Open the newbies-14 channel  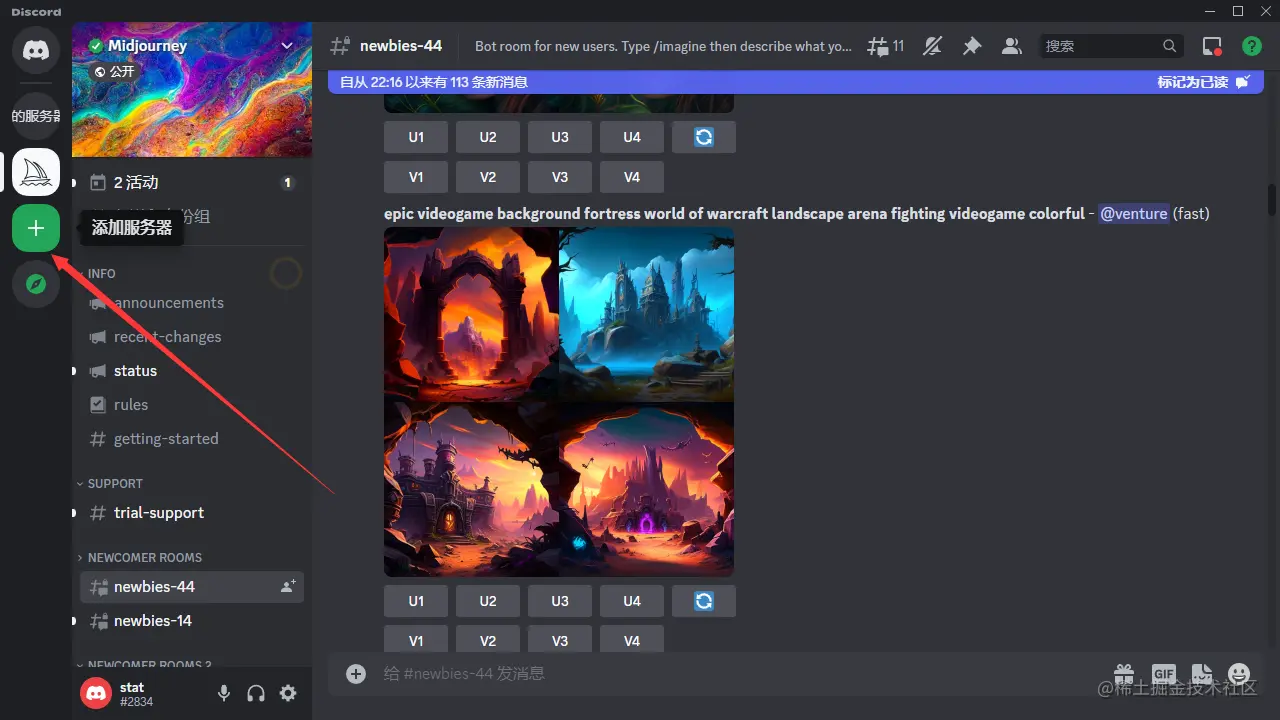[x=192, y=621]
